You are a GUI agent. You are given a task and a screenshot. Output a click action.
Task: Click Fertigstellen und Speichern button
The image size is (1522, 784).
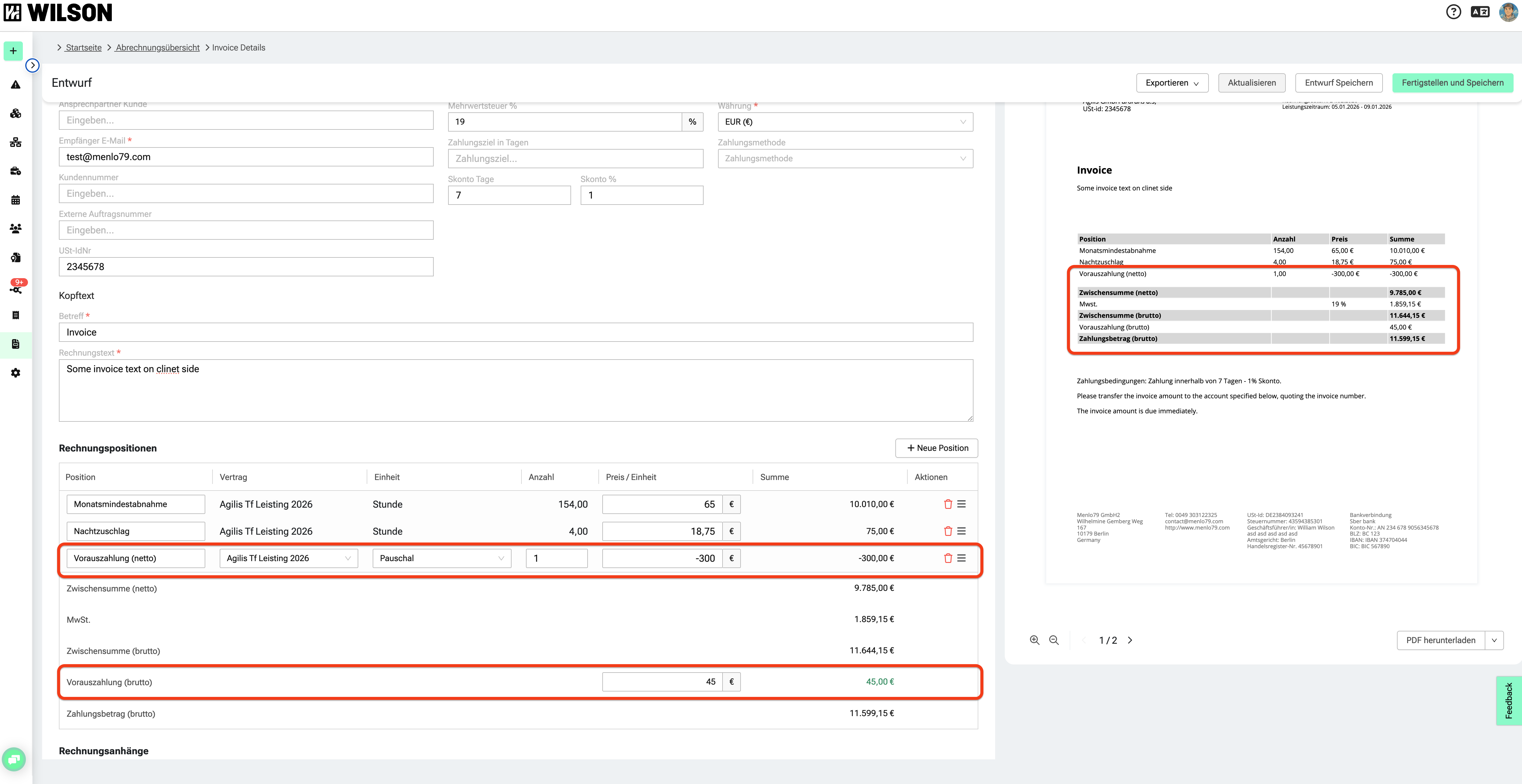[1452, 83]
